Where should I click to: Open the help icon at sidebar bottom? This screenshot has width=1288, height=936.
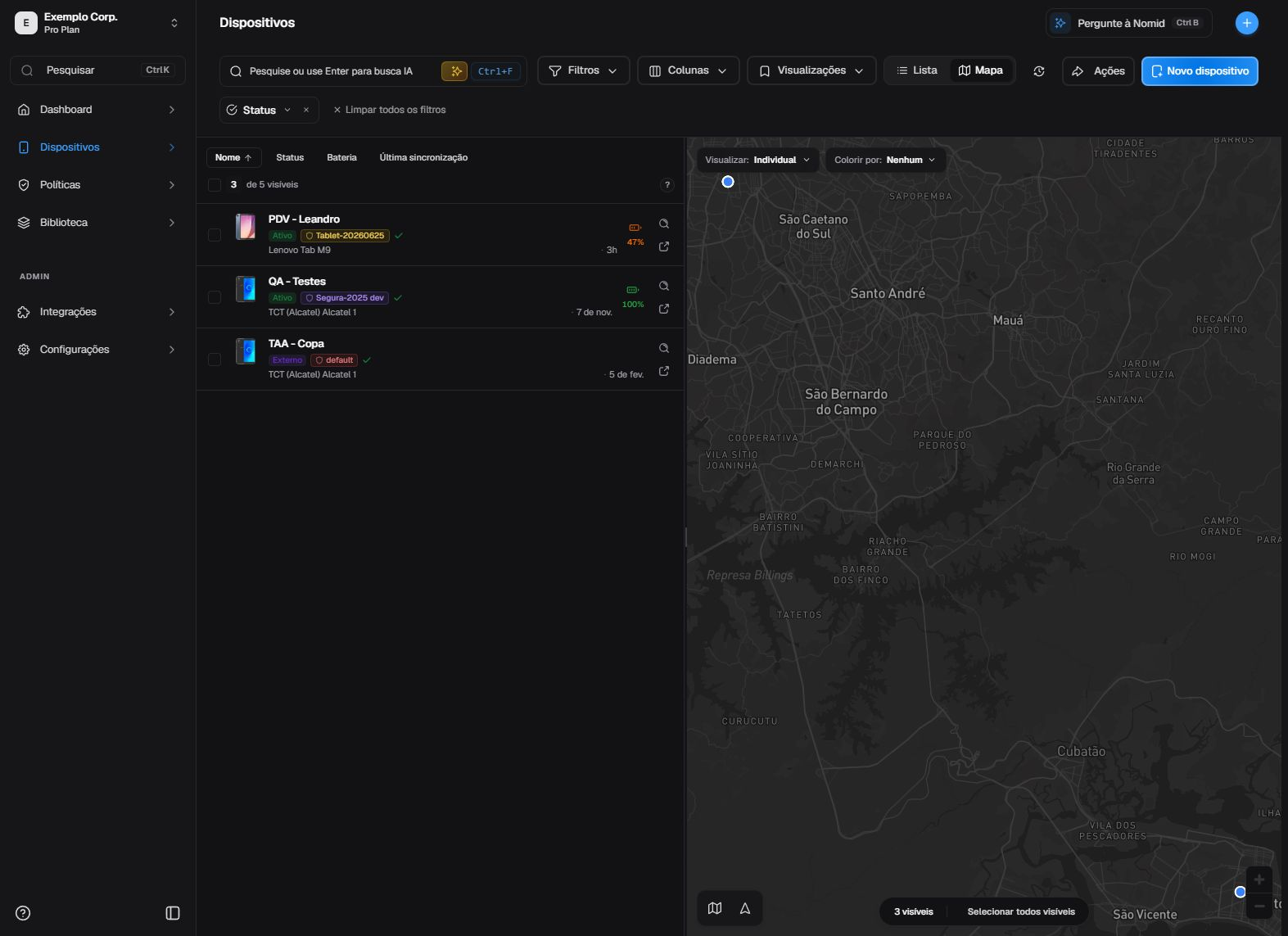[23, 913]
